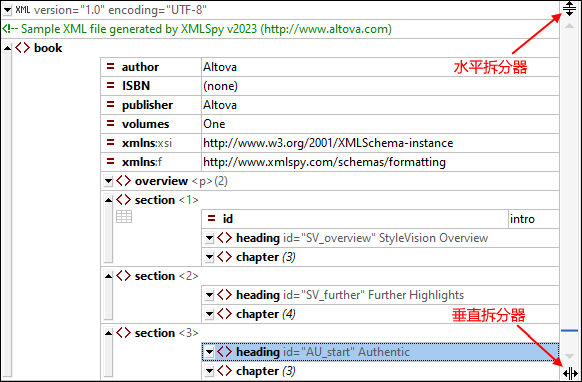This screenshot has width=582, height=382.
Task: Select the schemas/formatting URL value
Action: pyautogui.click(x=324, y=162)
